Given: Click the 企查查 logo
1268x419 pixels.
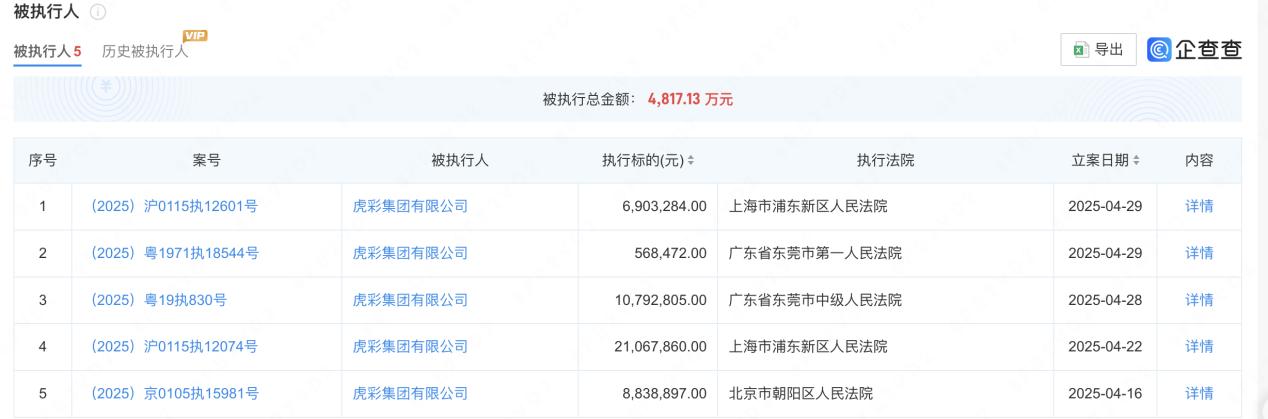Looking at the screenshot, I should click(x=1194, y=48).
